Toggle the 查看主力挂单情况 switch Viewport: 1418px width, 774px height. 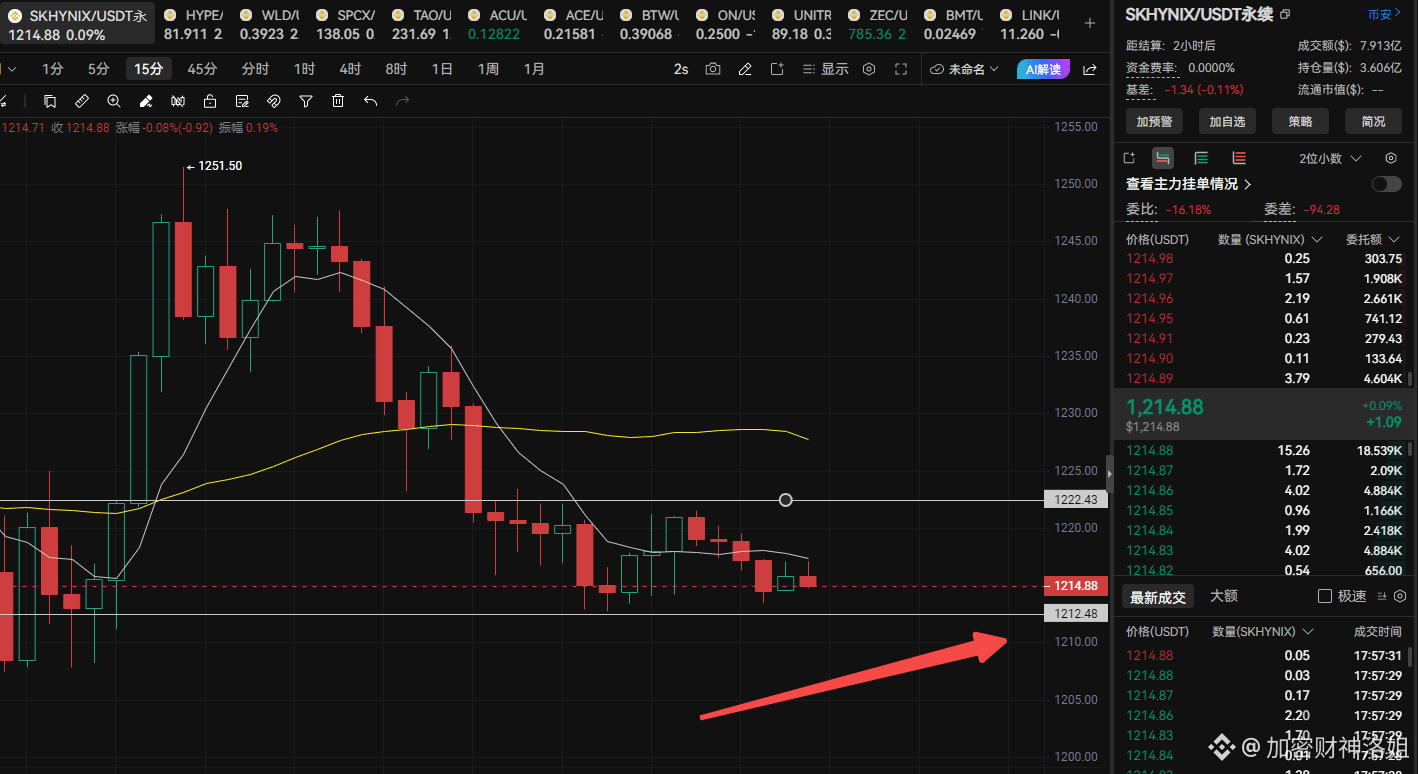[1387, 184]
